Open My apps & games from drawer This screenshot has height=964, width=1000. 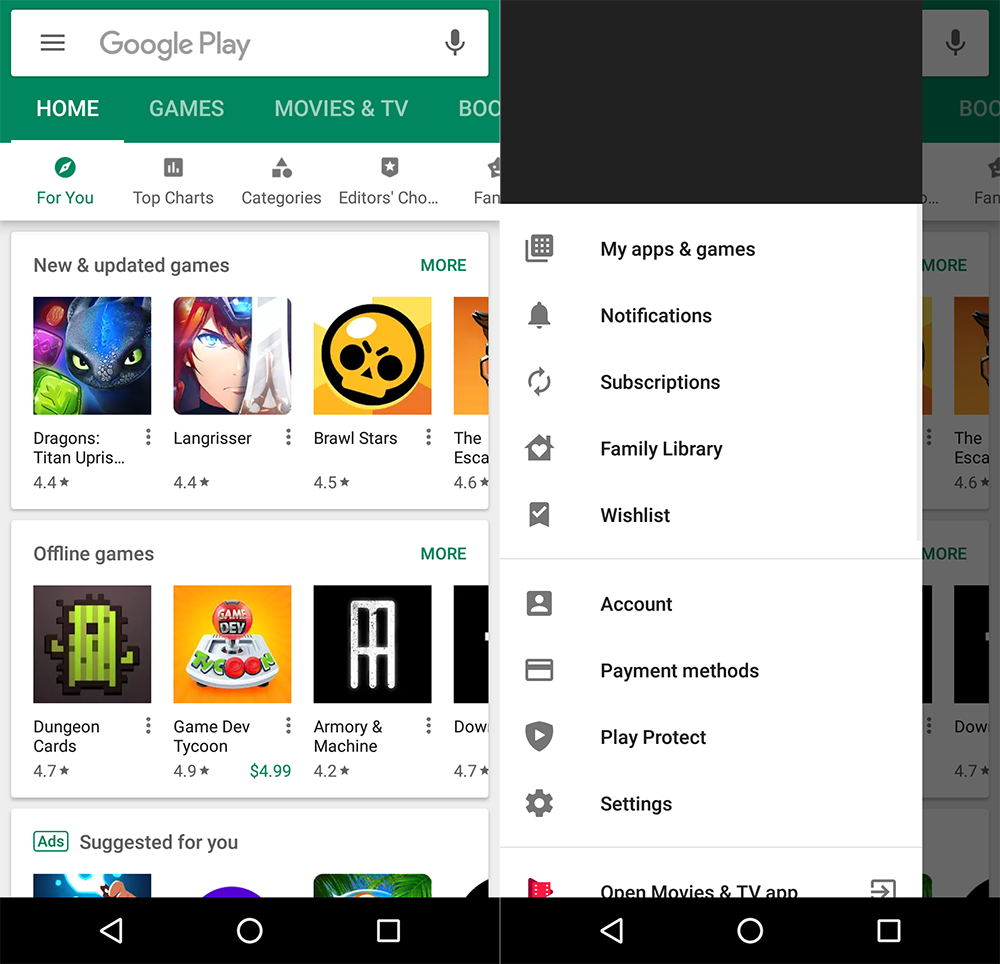coord(711,249)
